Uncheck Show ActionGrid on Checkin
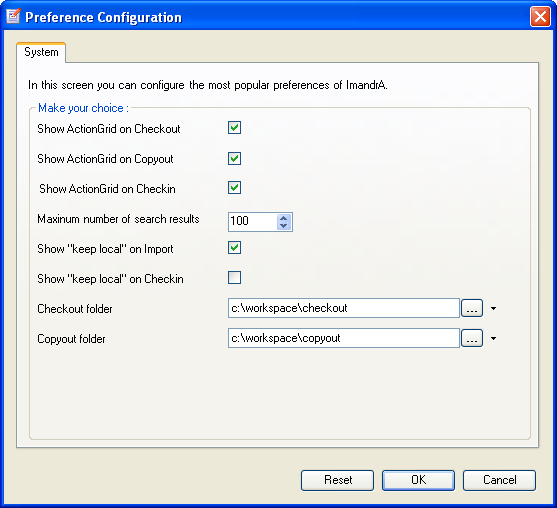 (x=234, y=188)
